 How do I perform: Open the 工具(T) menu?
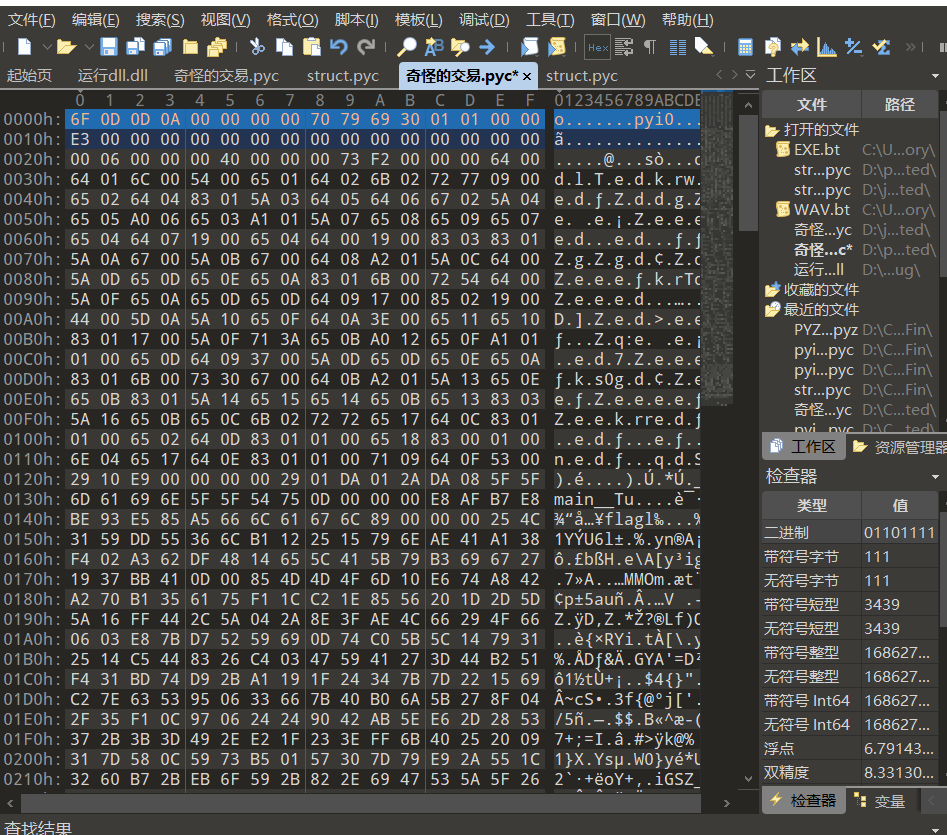(x=550, y=20)
